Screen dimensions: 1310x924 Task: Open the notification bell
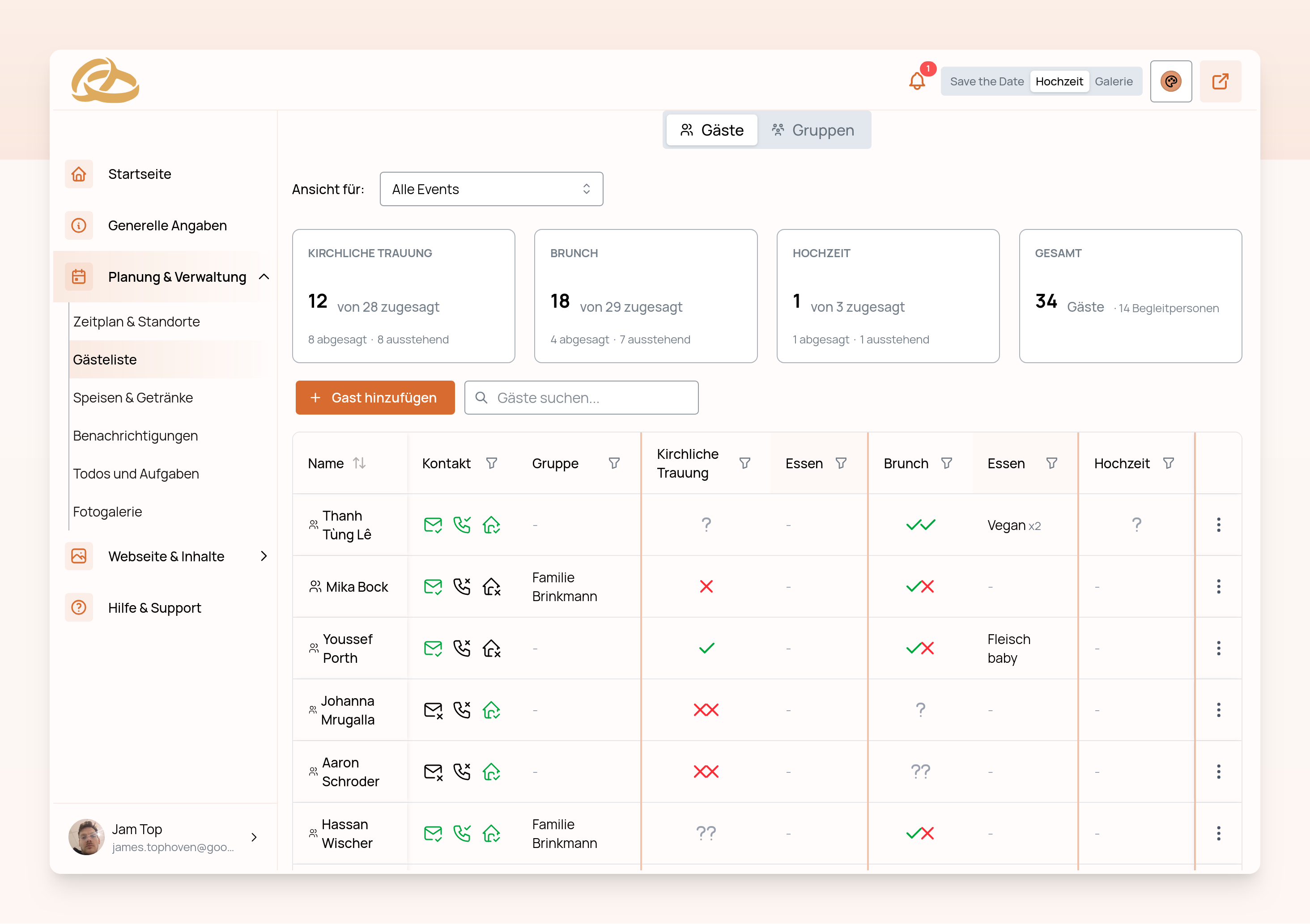[916, 81]
